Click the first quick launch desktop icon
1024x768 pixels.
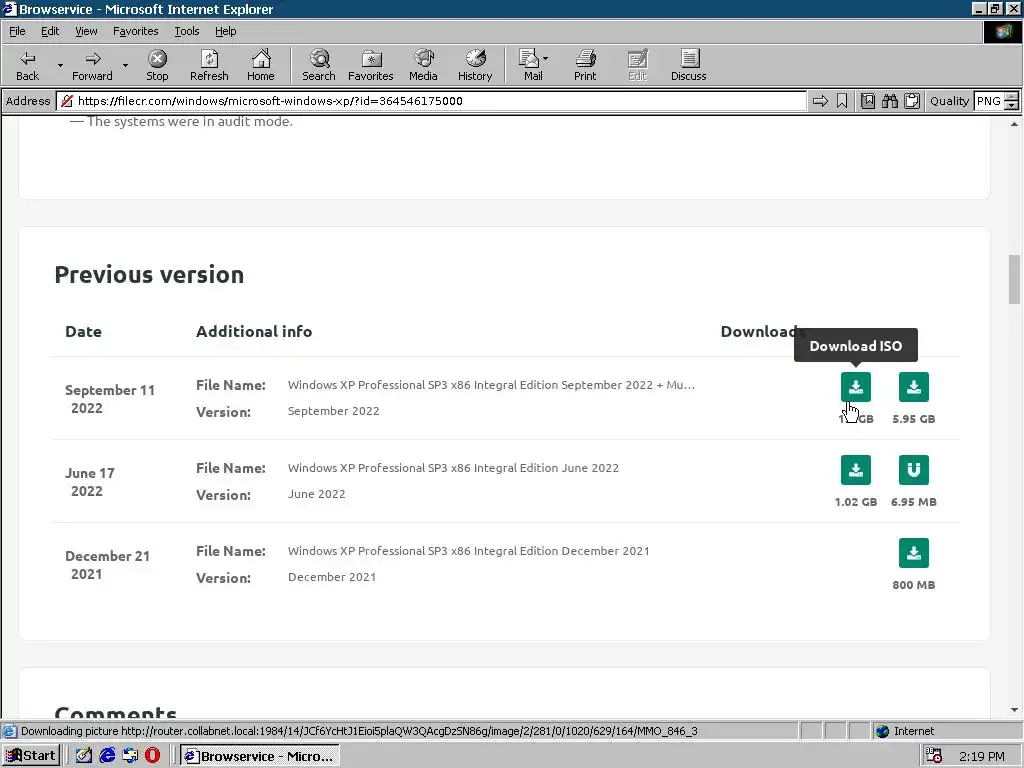click(x=84, y=756)
